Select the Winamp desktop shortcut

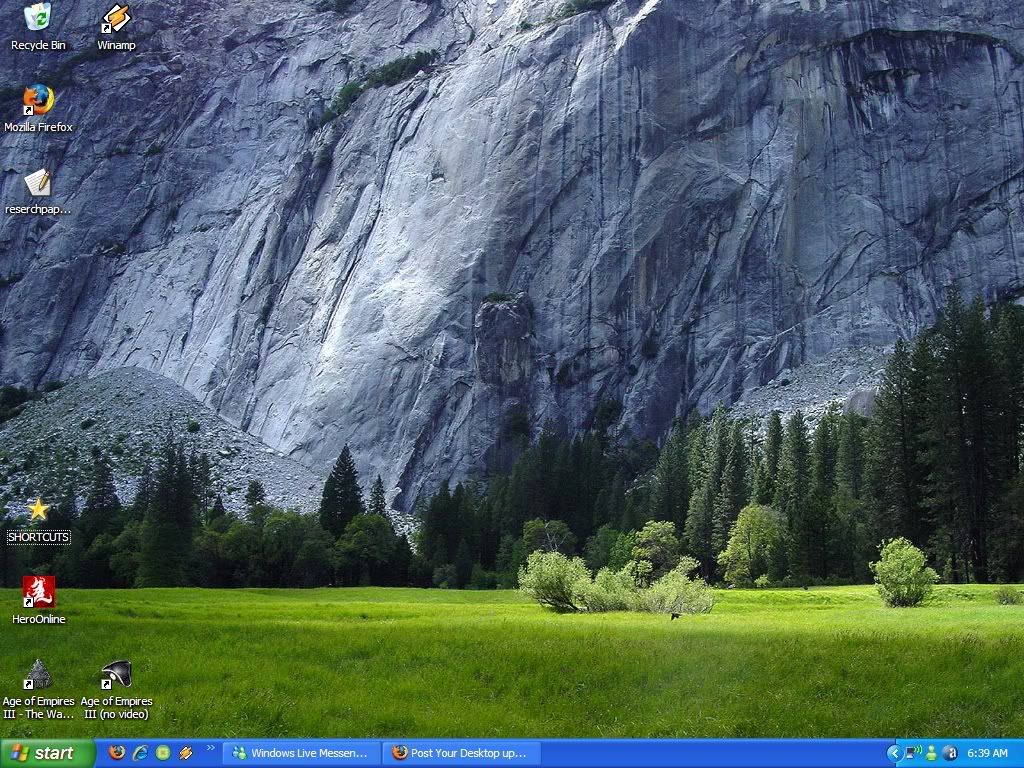click(116, 27)
